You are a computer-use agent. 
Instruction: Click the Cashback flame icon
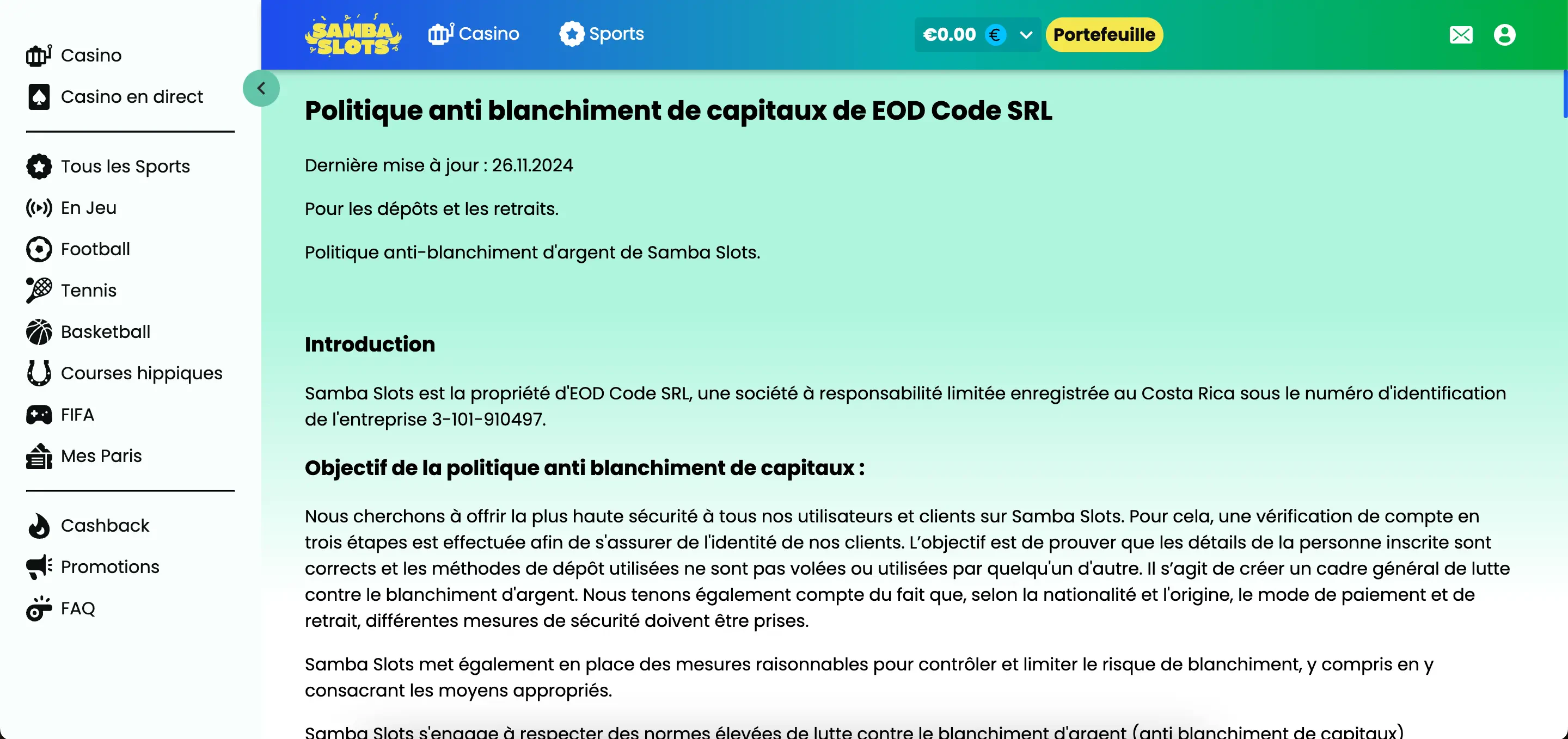39,526
